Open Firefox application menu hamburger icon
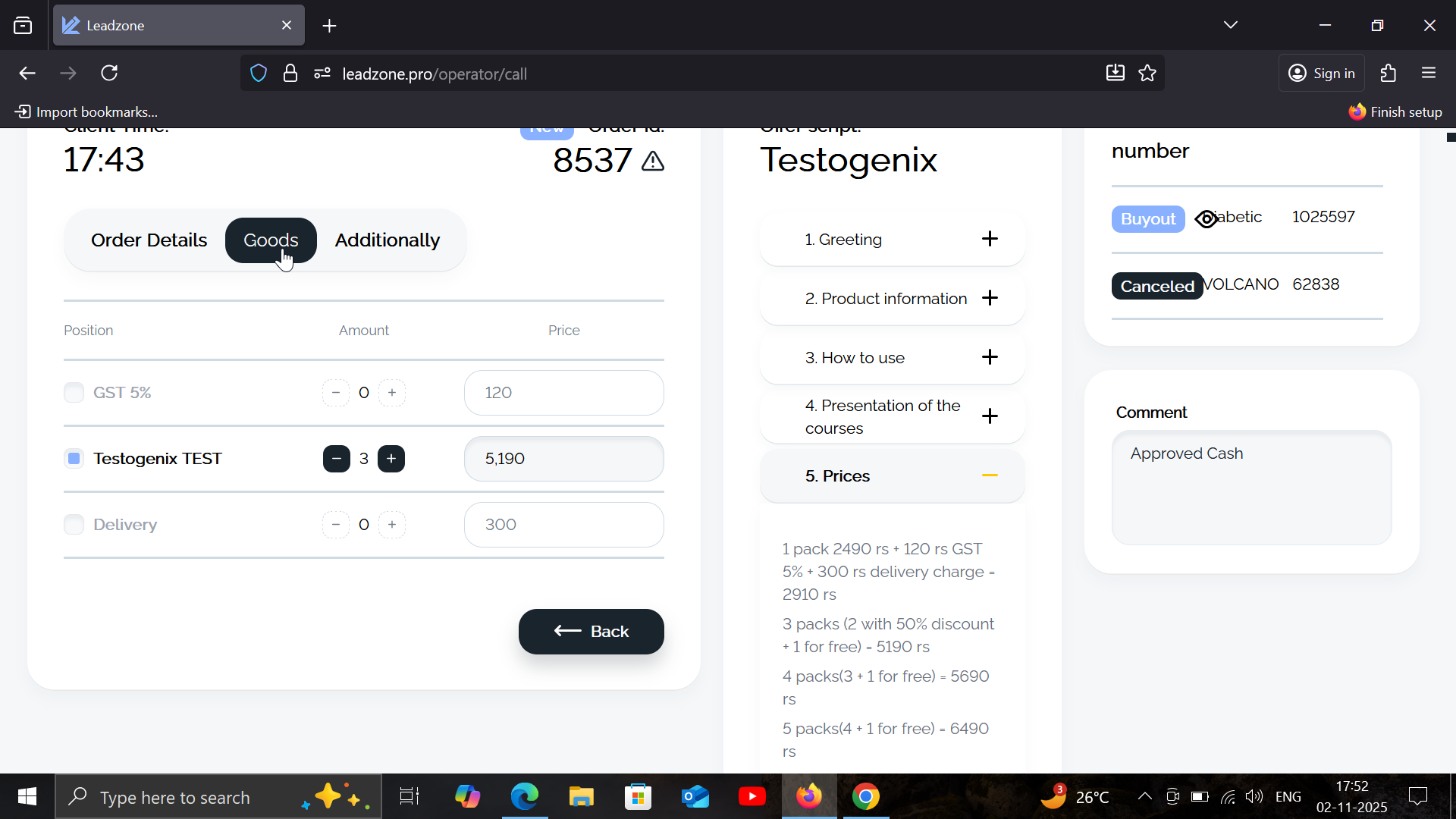Image resolution: width=1456 pixels, height=819 pixels. tap(1429, 74)
